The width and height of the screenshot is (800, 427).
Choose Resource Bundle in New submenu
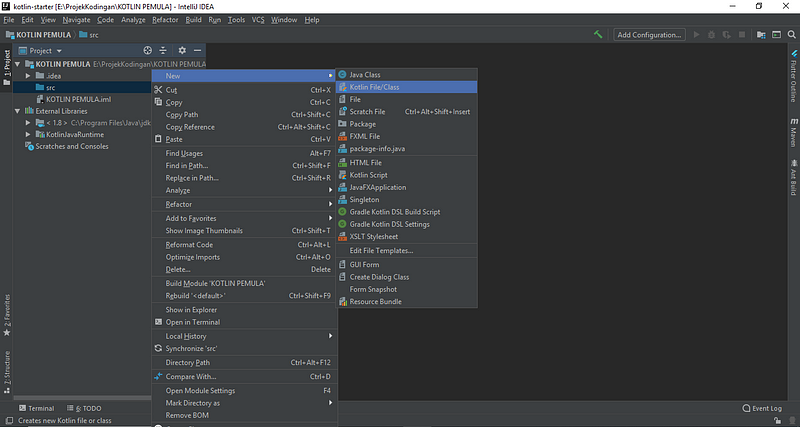click(407, 302)
